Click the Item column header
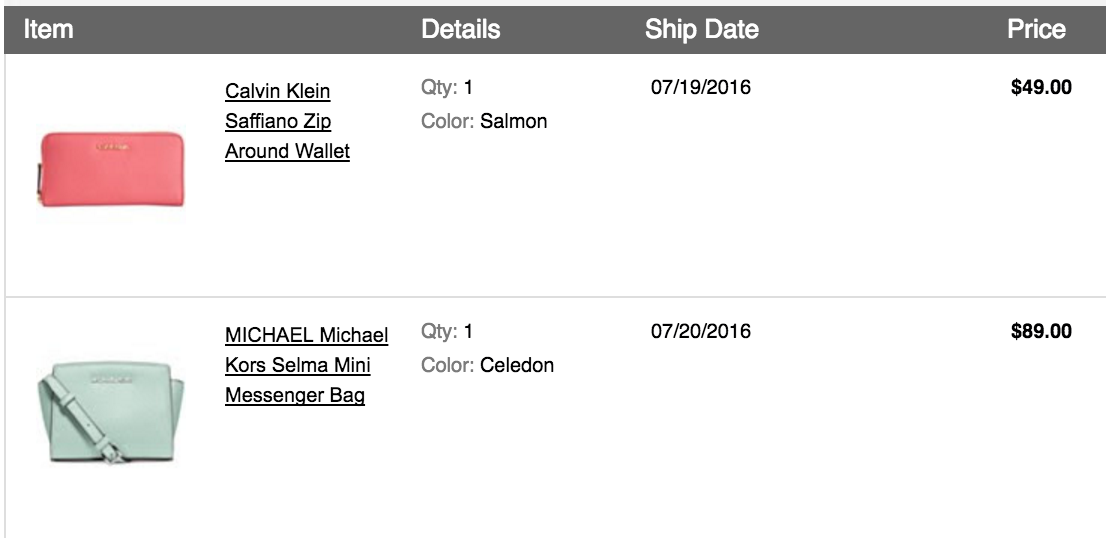1106x538 pixels. pos(49,29)
